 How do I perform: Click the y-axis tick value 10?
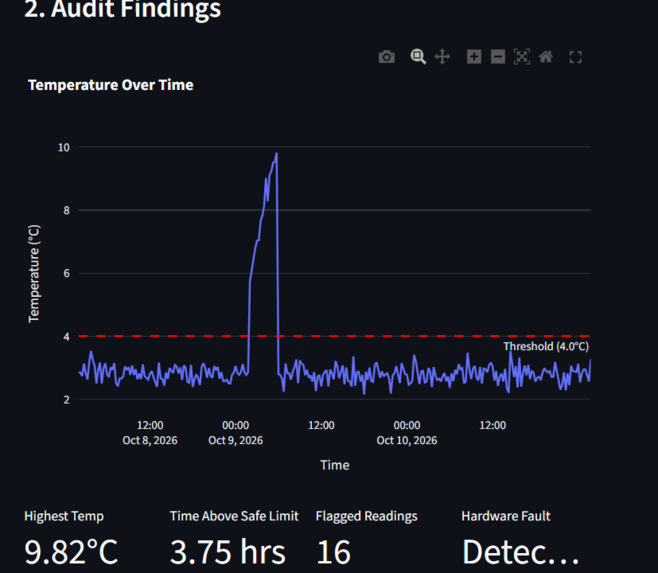click(64, 147)
